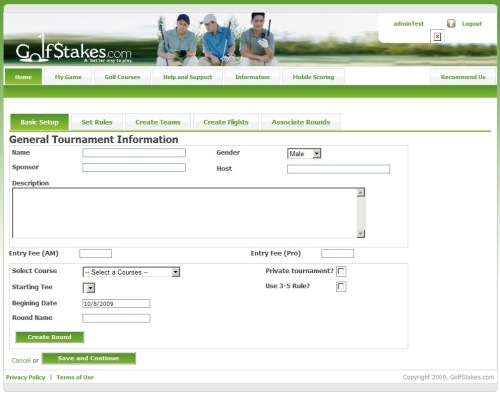Screen dimensions: 500x398
Task: Open the adminTest user link
Action: click(x=409, y=24)
